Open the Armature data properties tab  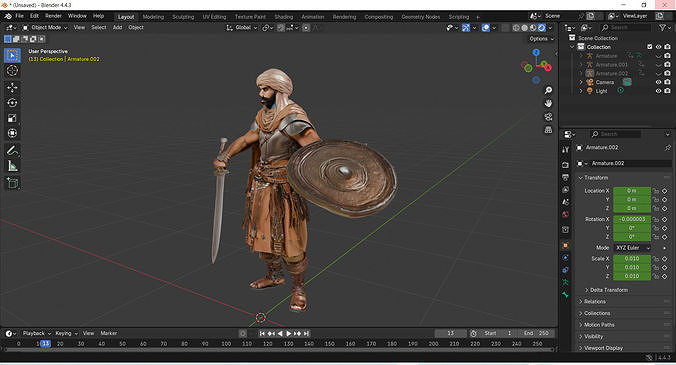(566, 282)
